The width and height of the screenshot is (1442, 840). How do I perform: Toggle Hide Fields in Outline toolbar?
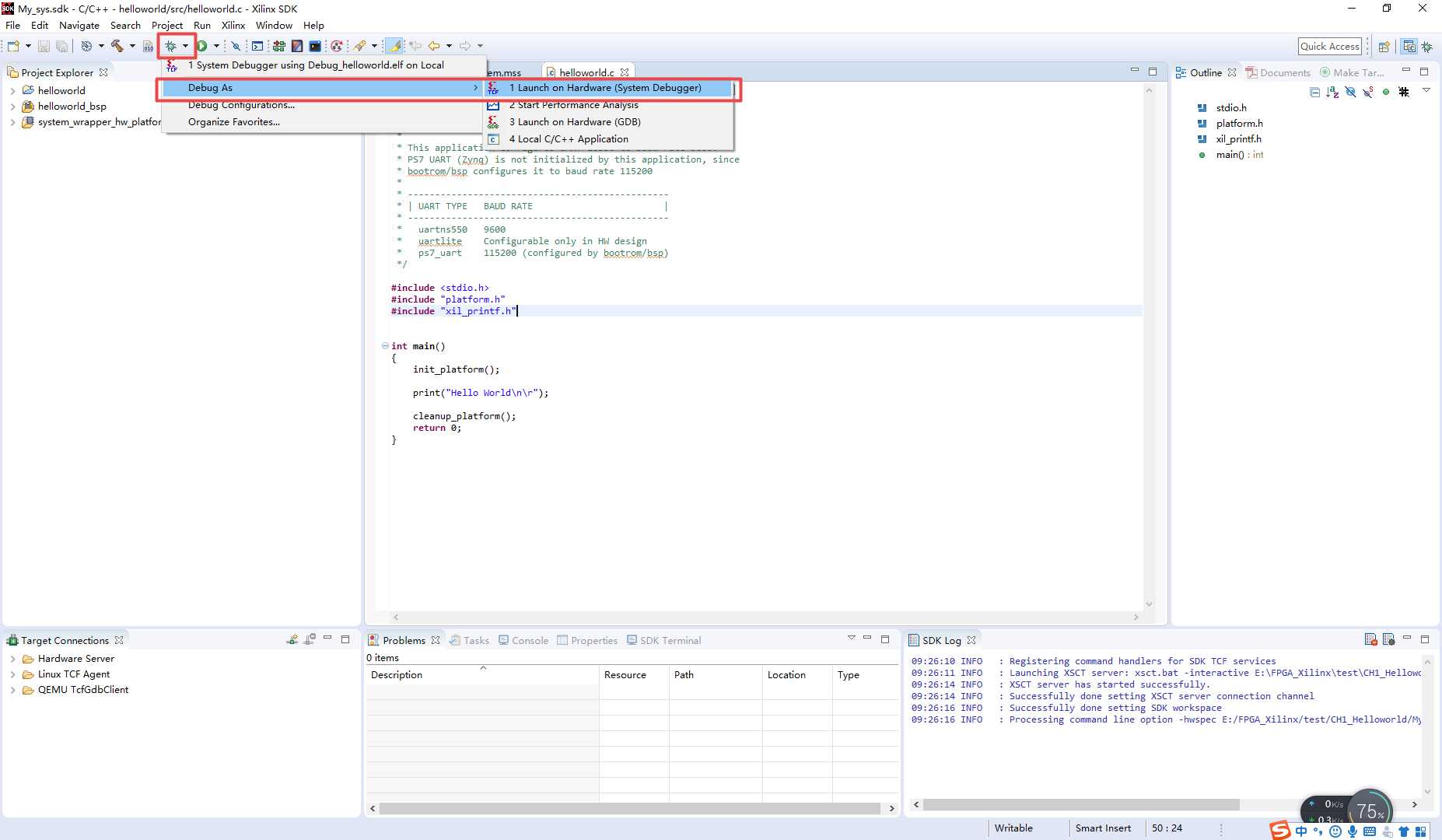(1351, 92)
